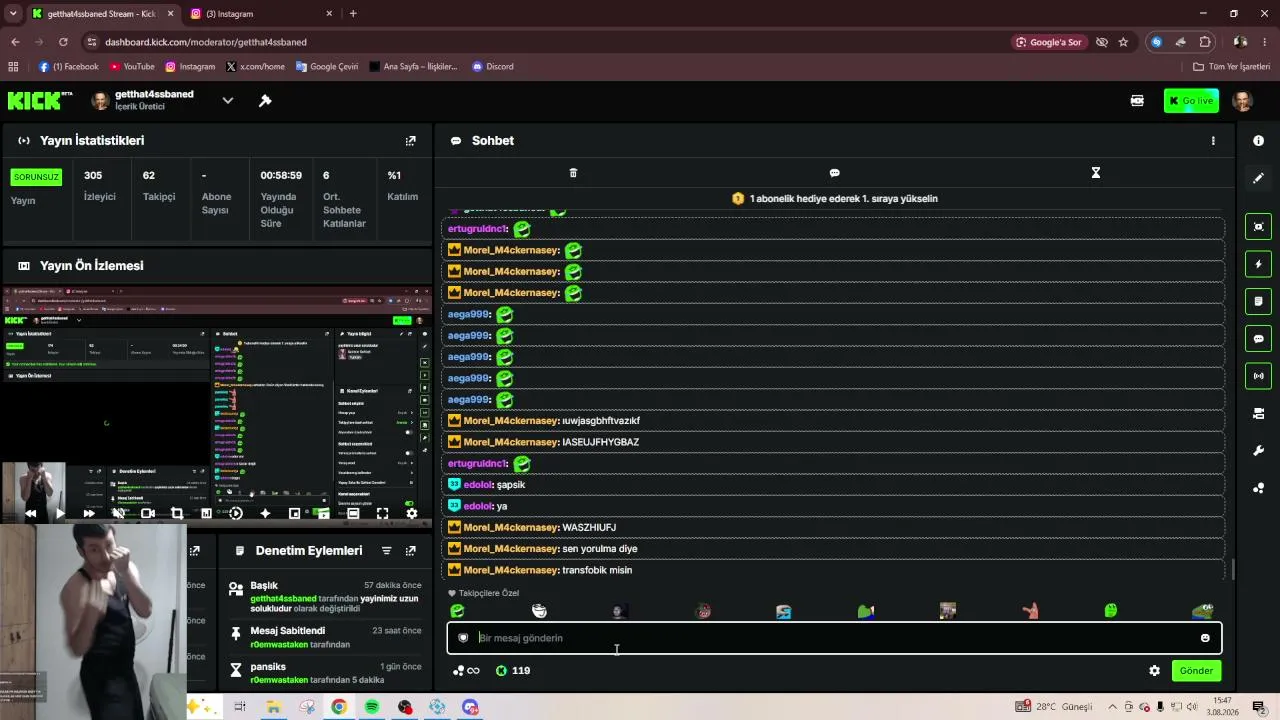This screenshot has height=720, width=1280.
Task: Click the focus frame icon in right sidebar
Action: [x=1258, y=227]
